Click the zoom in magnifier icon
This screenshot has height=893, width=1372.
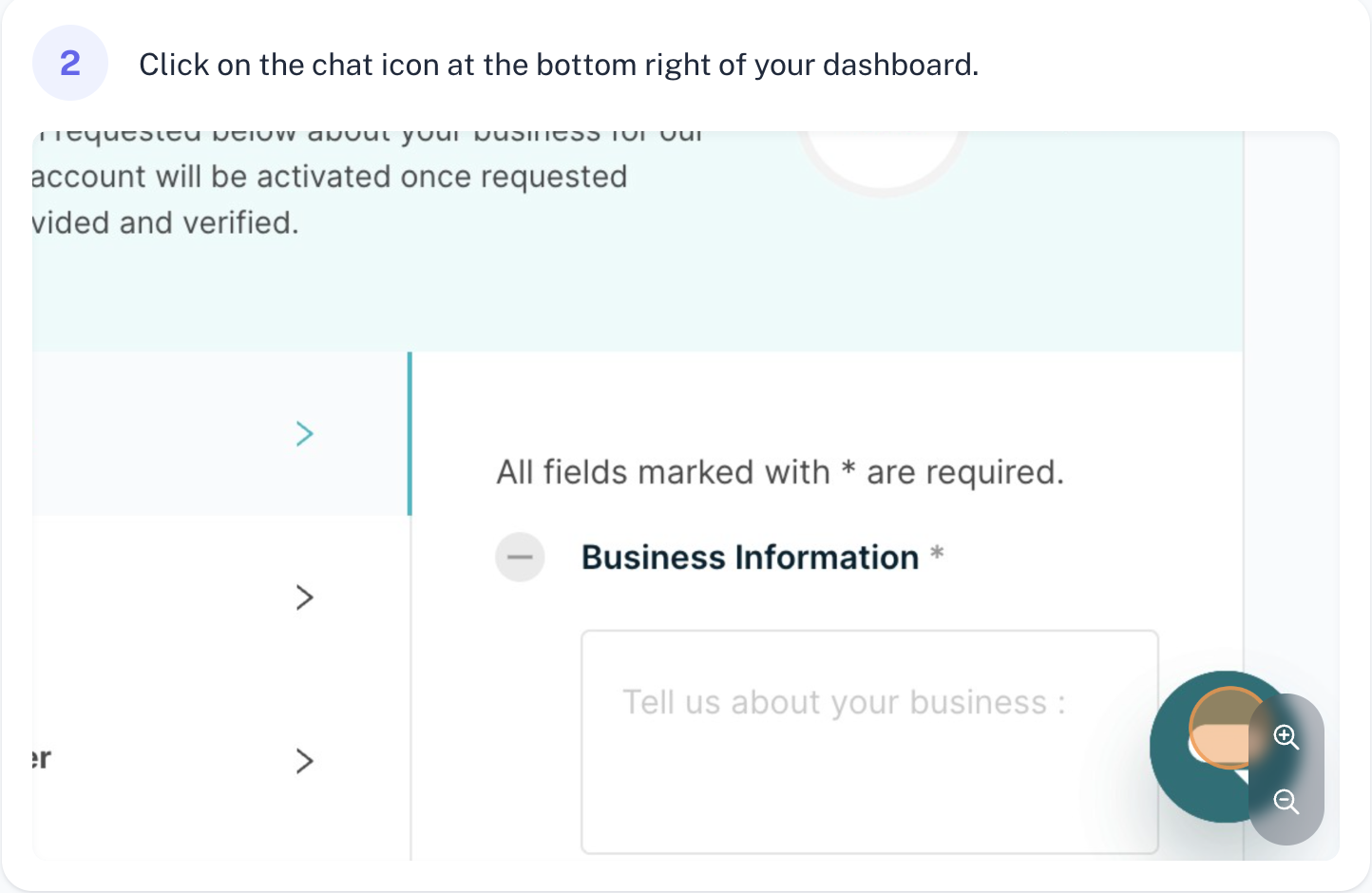(x=1286, y=736)
